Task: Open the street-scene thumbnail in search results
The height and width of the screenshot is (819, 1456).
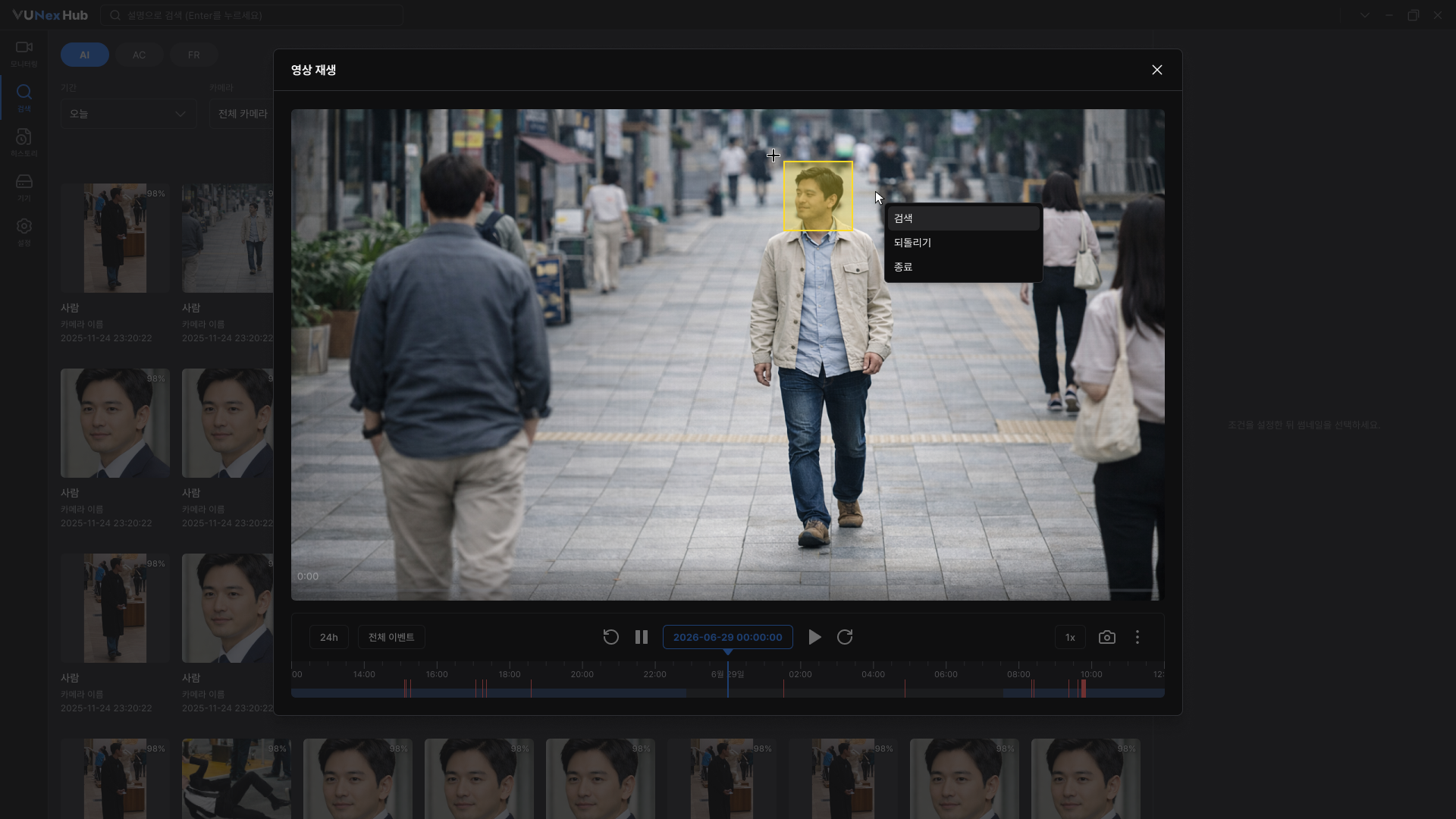Action: [x=227, y=238]
